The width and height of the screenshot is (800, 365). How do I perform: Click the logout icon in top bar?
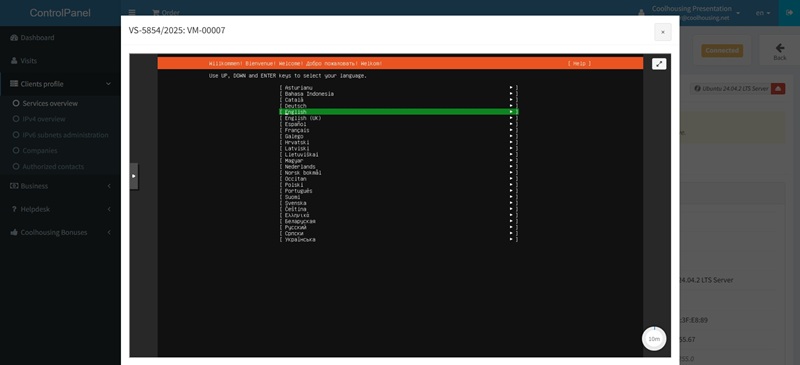click(x=789, y=13)
